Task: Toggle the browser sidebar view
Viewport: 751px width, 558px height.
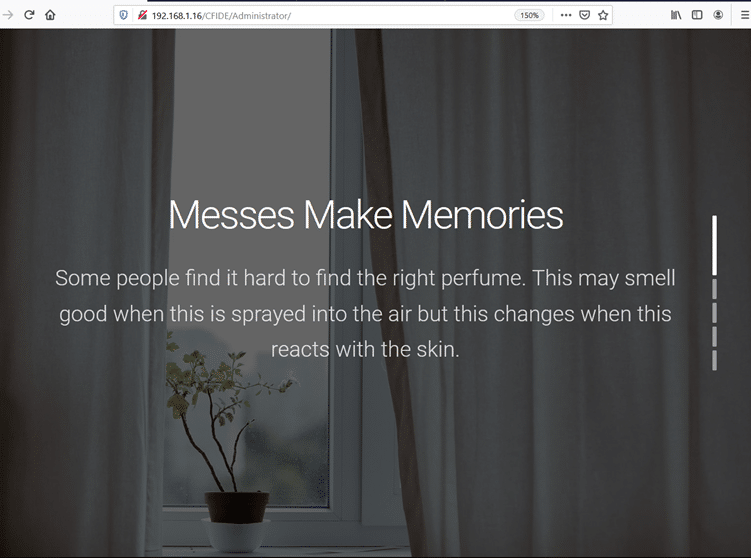Action: coord(697,15)
